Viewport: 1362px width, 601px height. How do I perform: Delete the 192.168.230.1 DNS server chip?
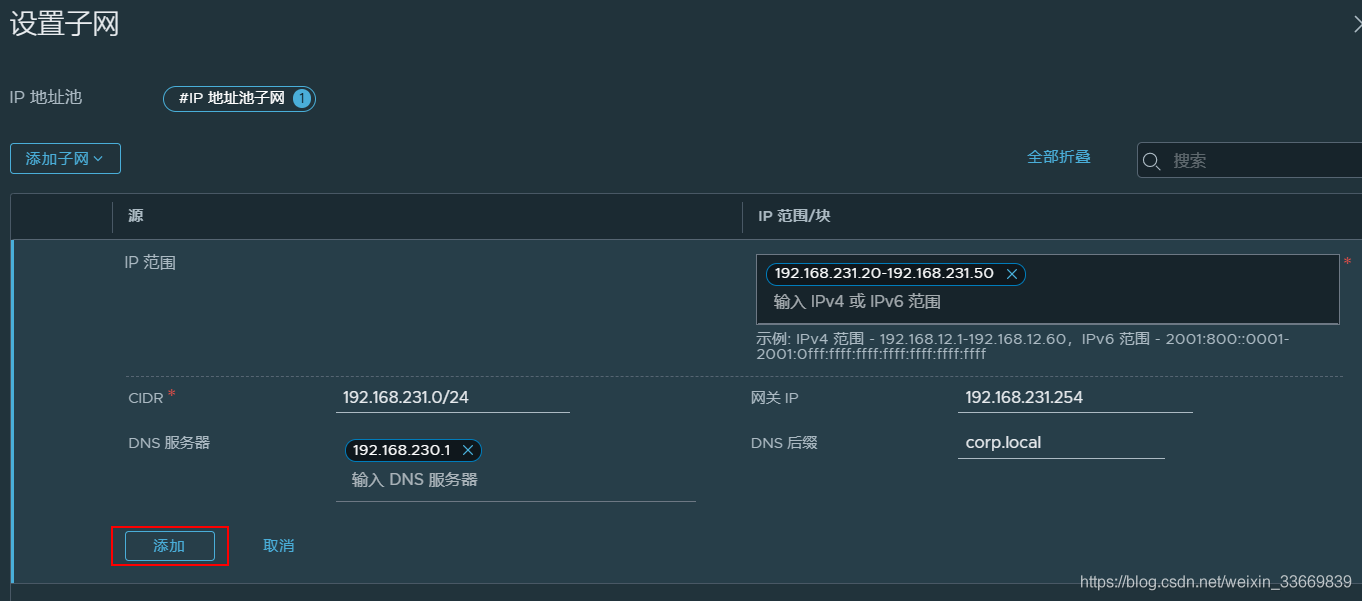pos(467,451)
